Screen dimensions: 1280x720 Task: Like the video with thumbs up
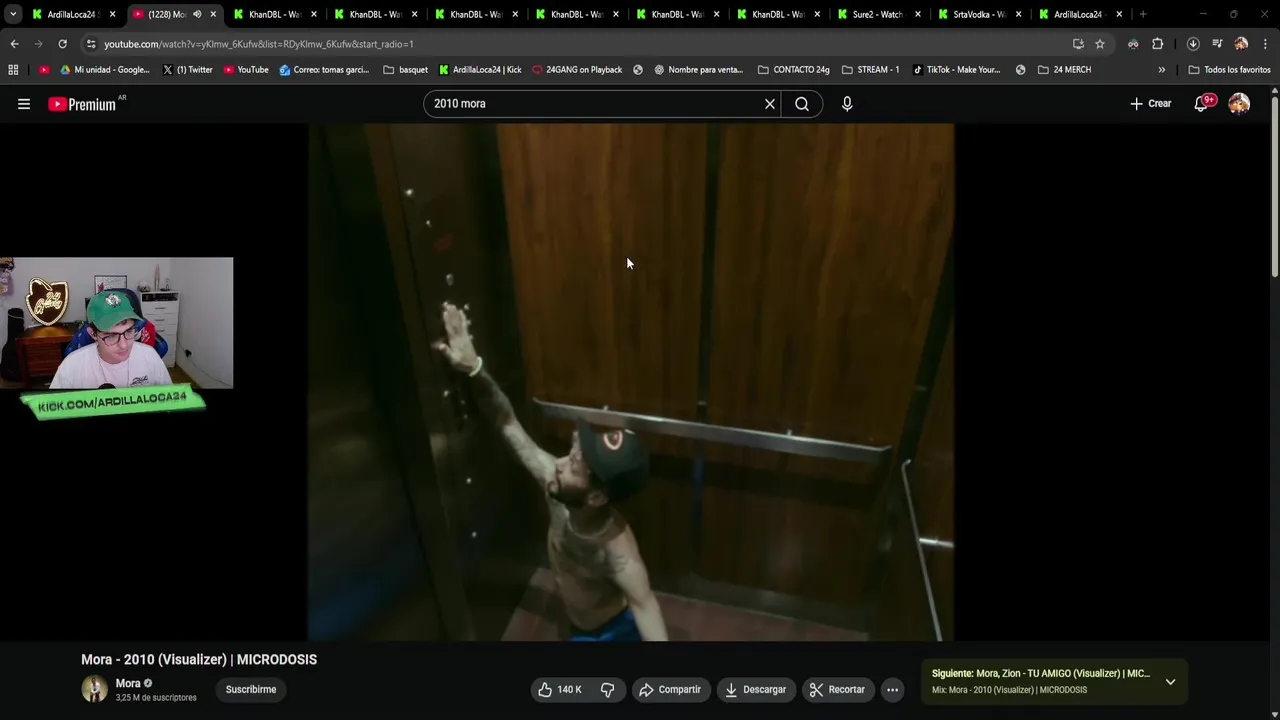(x=559, y=690)
